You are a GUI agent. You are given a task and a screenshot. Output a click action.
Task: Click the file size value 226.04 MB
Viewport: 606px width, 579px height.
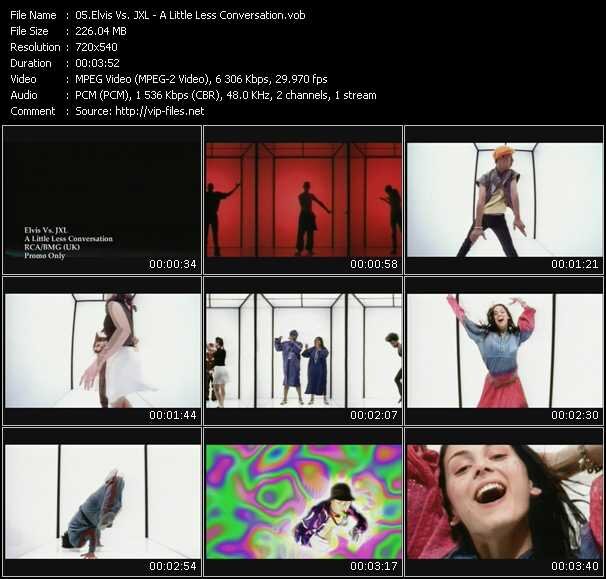click(x=101, y=31)
